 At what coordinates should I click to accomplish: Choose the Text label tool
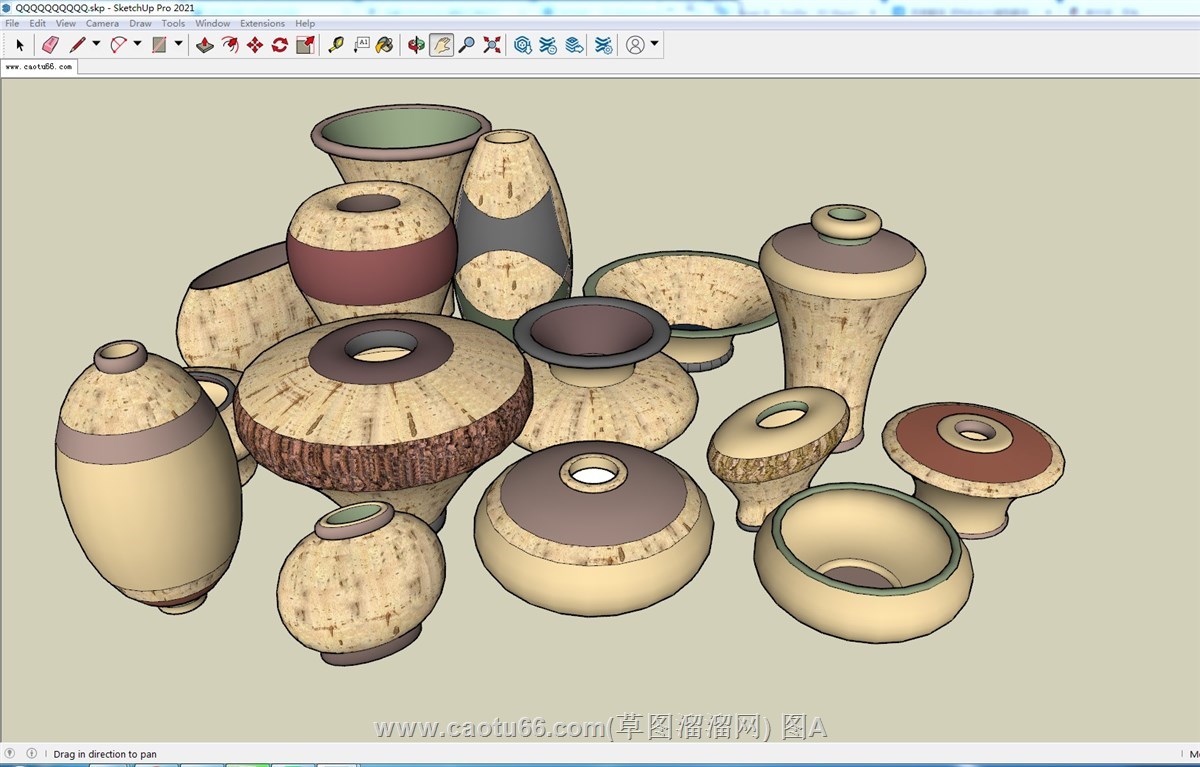pos(361,45)
